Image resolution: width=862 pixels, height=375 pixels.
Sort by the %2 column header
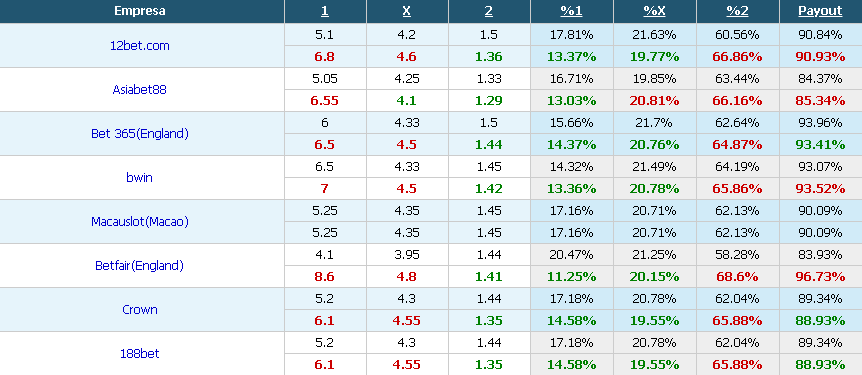click(x=737, y=11)
